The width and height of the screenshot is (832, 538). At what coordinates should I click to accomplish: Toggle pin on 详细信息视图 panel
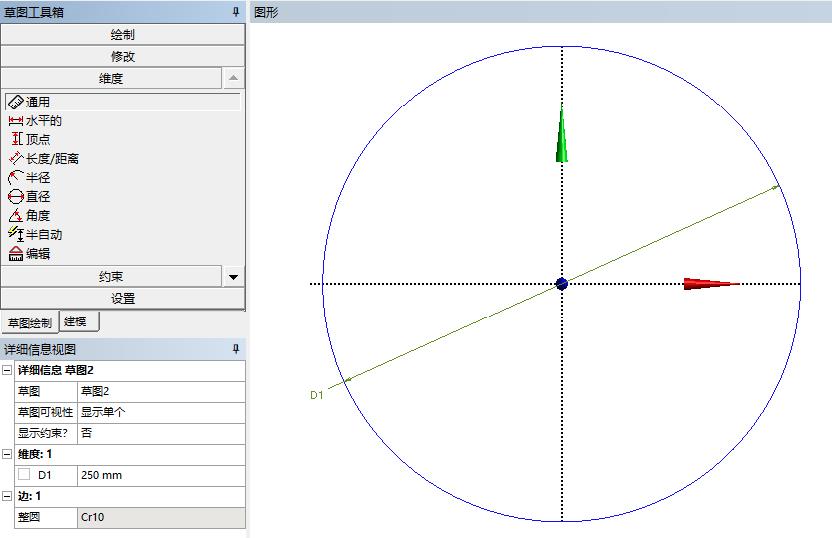pos(236,349)
